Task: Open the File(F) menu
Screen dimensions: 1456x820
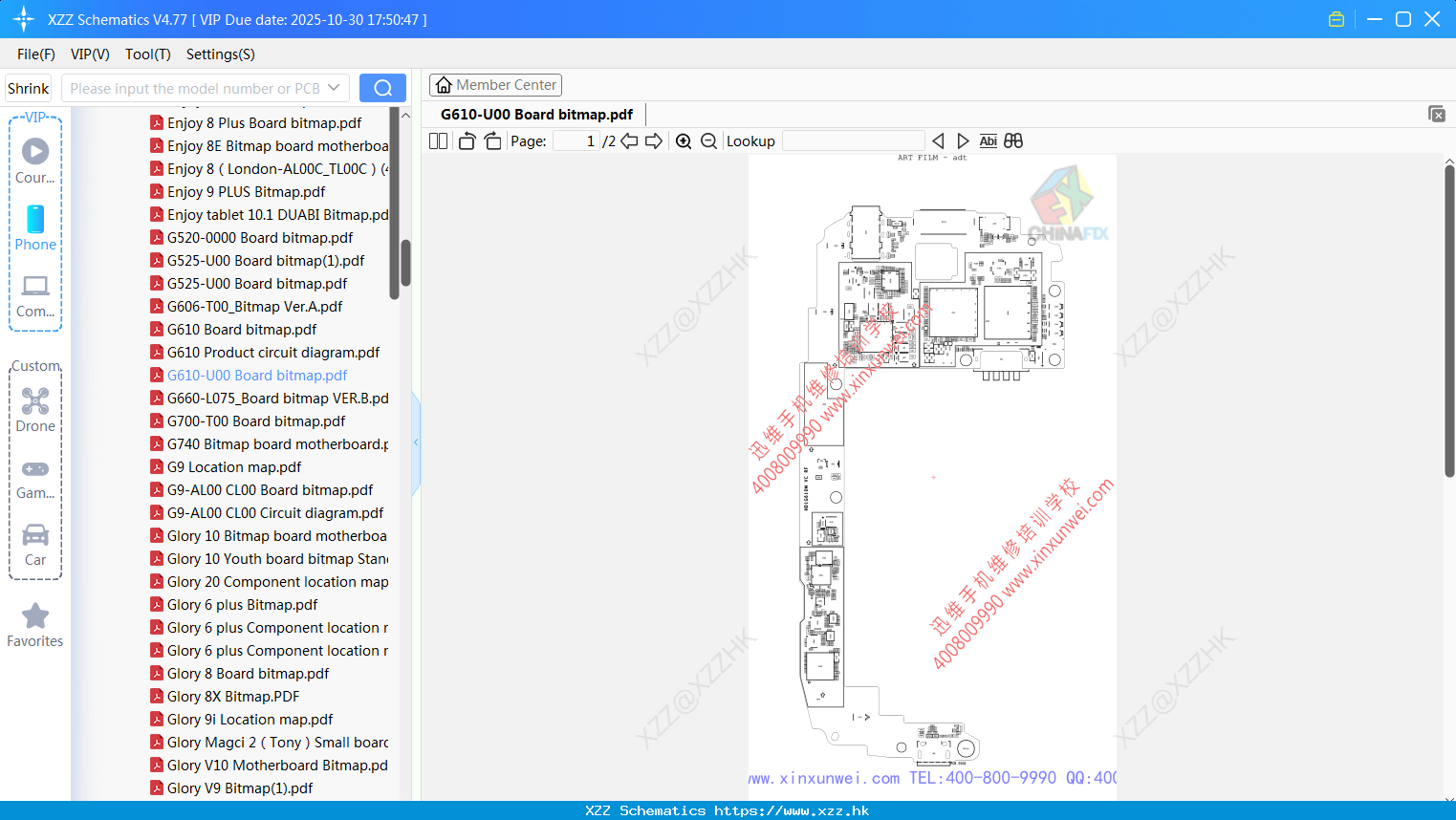Action: [36, 54]
